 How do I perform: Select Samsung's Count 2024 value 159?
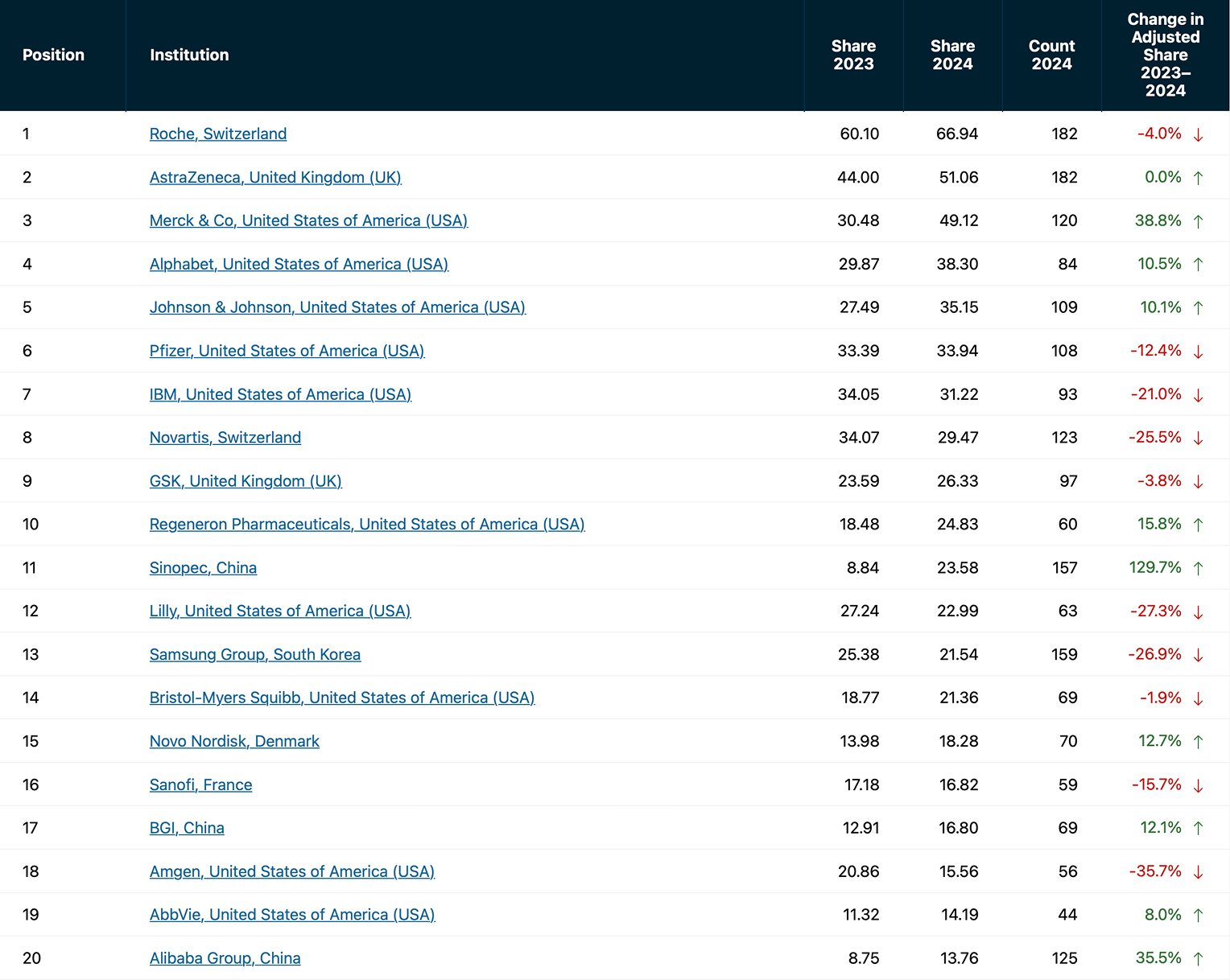[1064, 655]
